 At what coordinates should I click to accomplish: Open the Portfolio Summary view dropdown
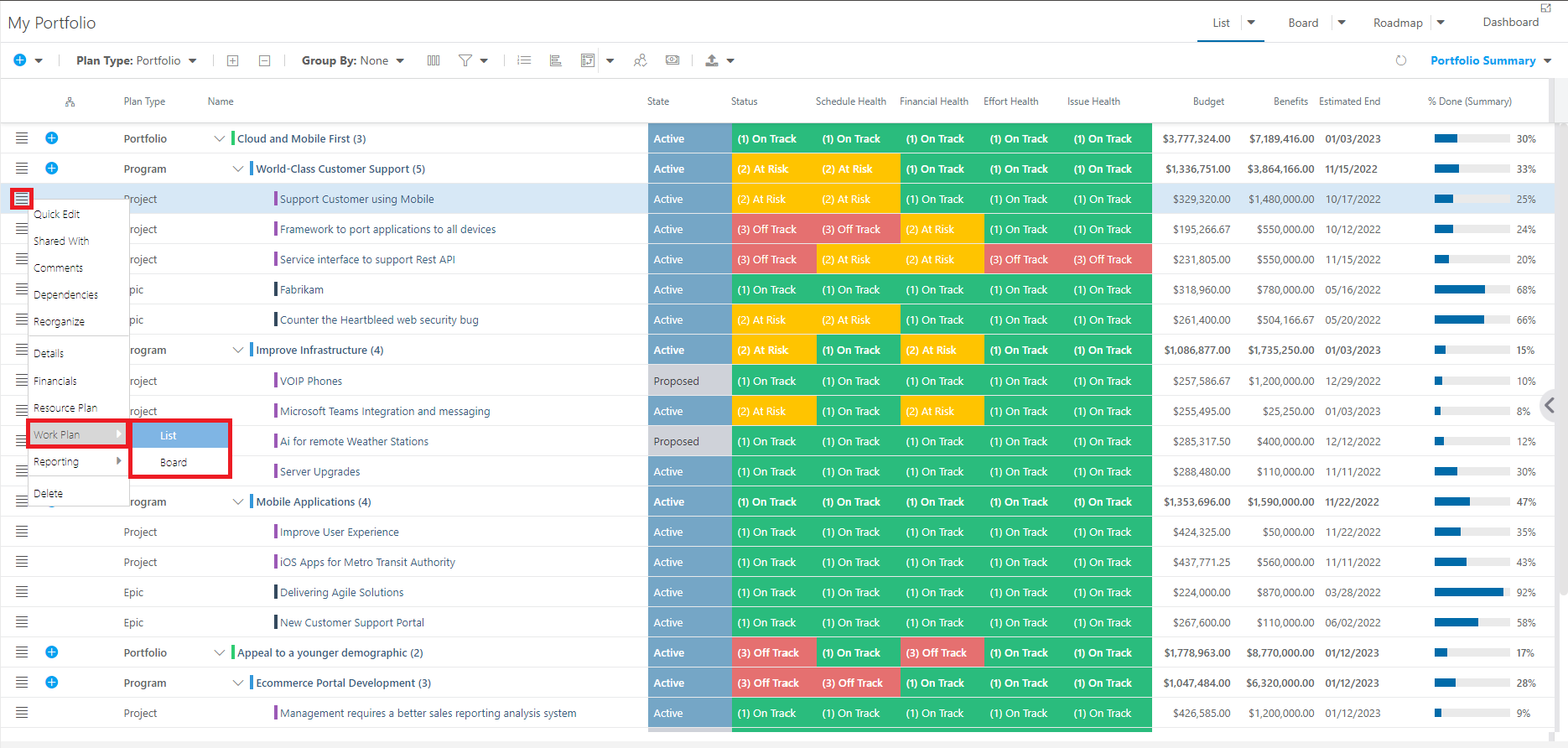coord(1491,60)
